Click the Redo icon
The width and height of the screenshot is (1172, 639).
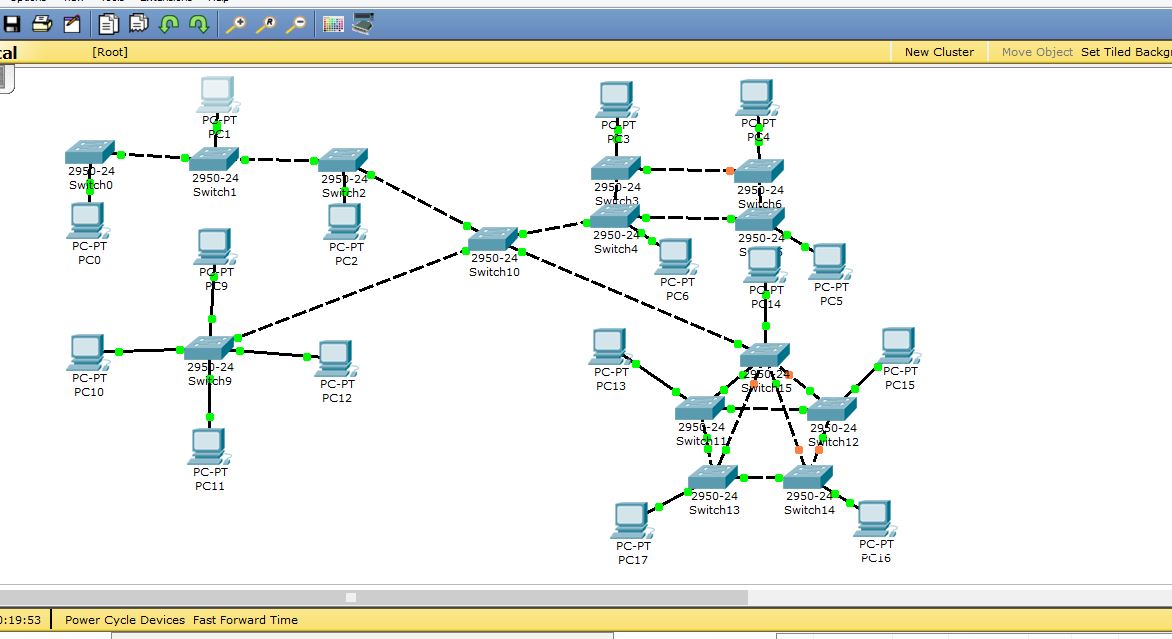(x=197, y=25)
